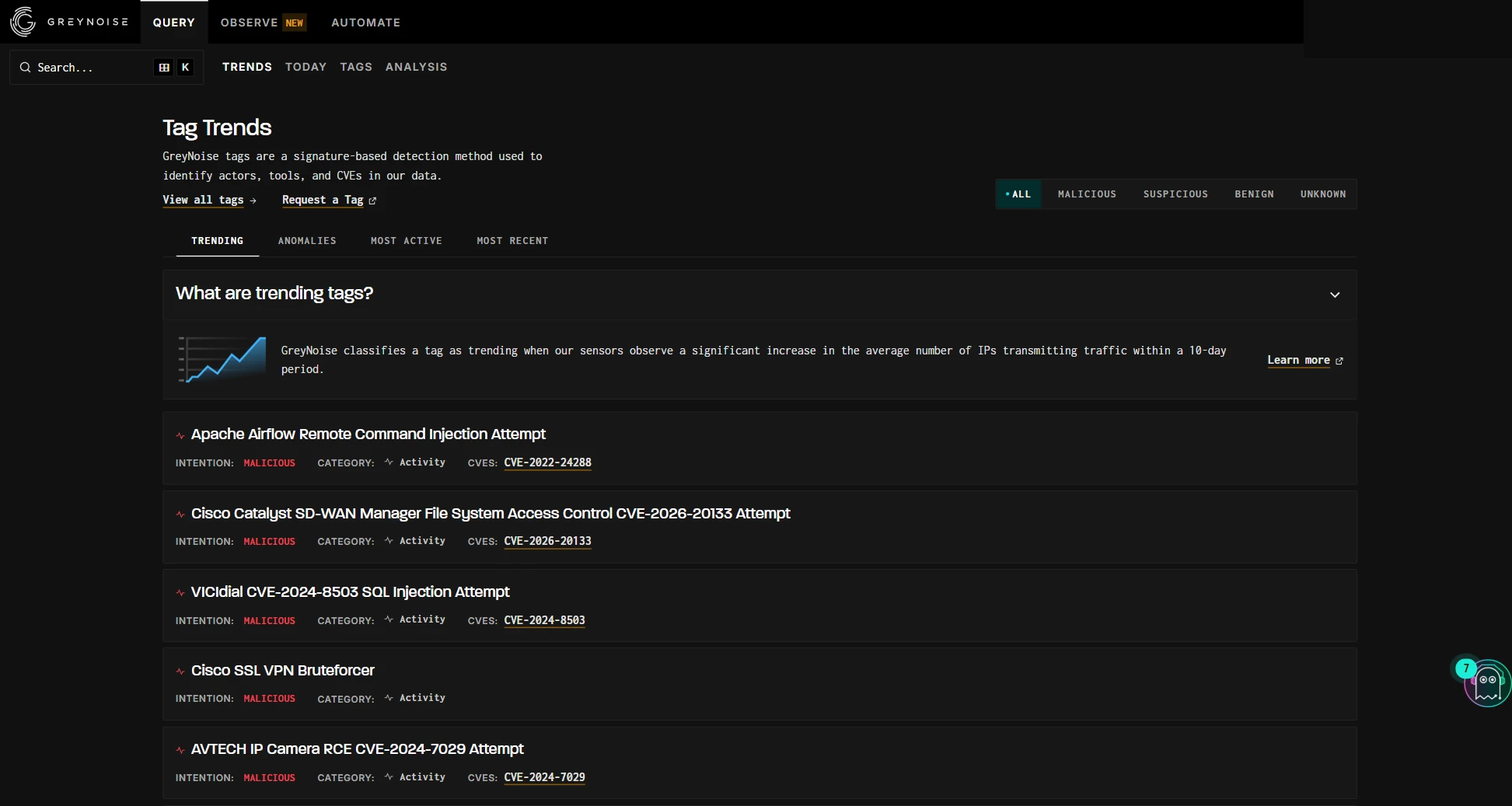Focus the Search input field
Image resolution: width=1512 pixels, height=806 pixels.
click(107, 68)
